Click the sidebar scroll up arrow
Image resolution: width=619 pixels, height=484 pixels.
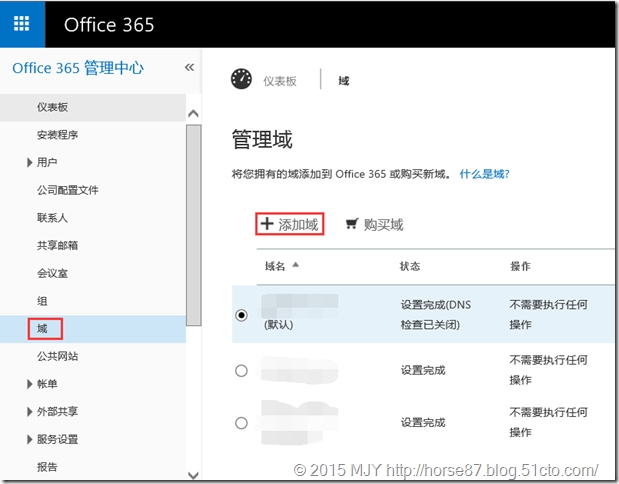193,114
